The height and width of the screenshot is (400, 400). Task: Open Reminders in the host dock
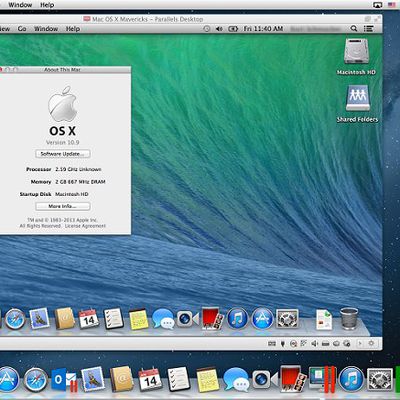coord(178,379)
